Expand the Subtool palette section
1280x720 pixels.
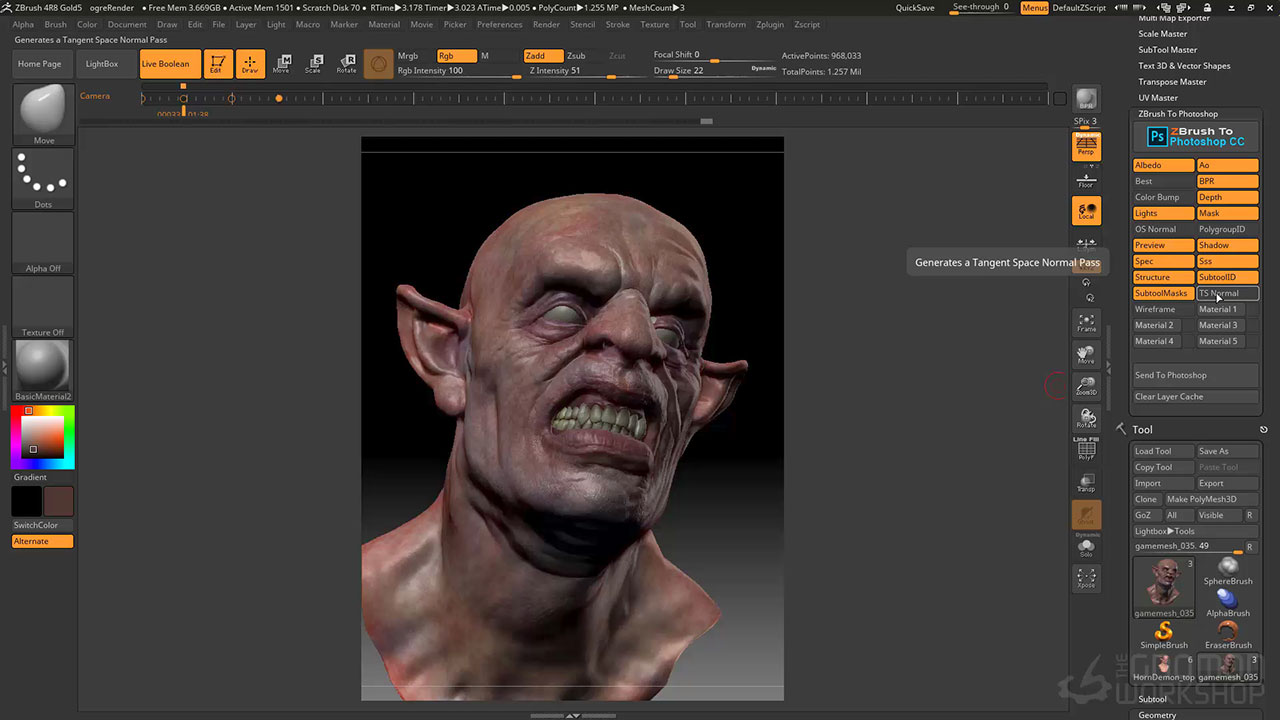coord(1152,699)
